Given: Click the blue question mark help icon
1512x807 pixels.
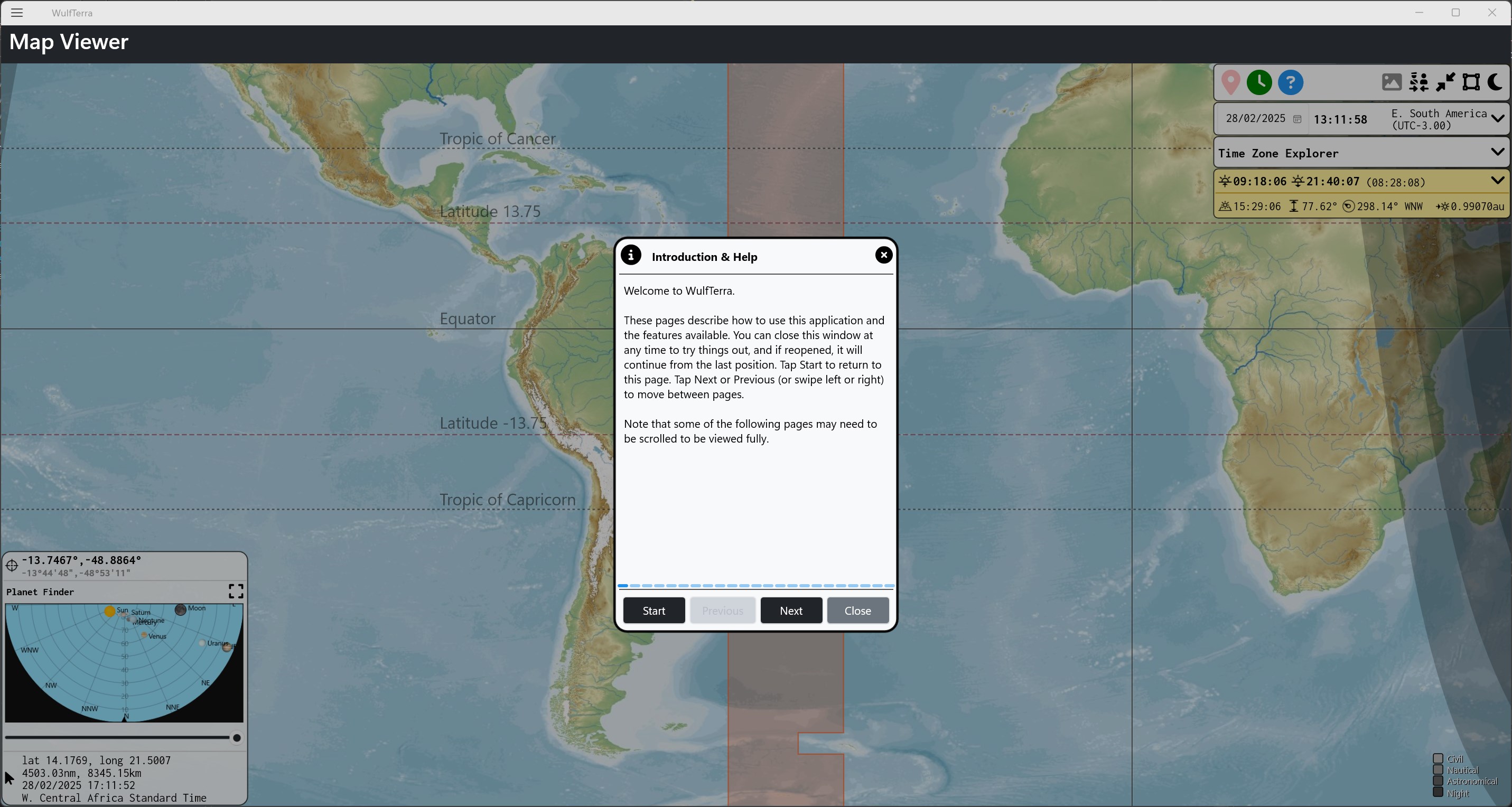Looking at the screenshot, I should pos(1290,83).
